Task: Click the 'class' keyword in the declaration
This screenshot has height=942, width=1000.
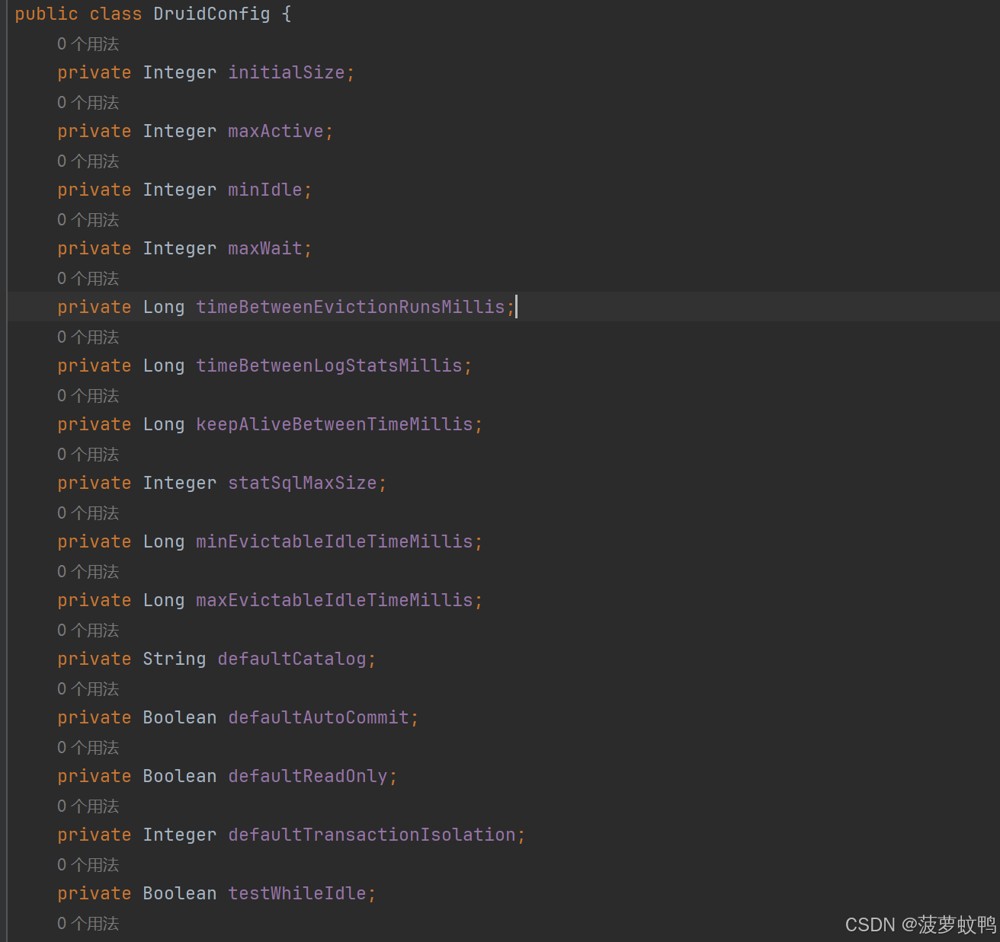Action: [115, 14]
